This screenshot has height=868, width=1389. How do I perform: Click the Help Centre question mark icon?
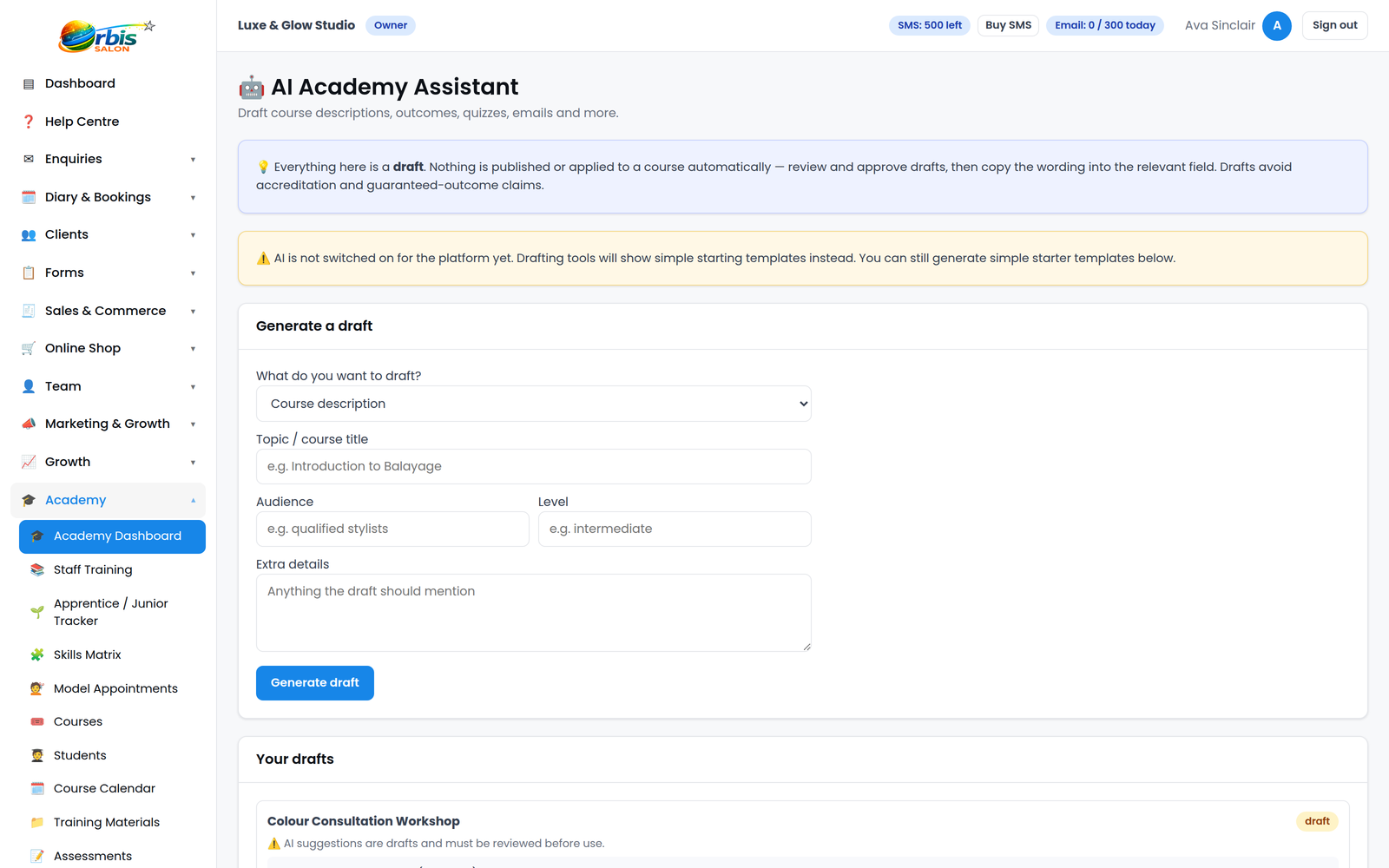[29, 122]
